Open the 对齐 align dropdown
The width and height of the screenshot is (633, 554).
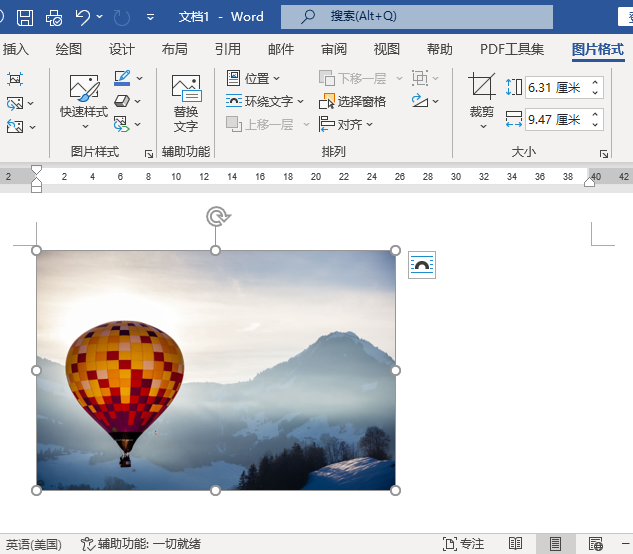pyautogui.click(x=346, y=124)
